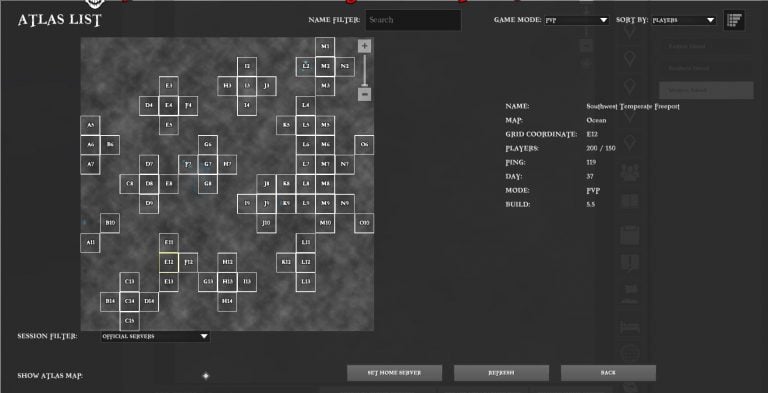Select grid cell L11
The image size is (768, 393).
(306, 243)
